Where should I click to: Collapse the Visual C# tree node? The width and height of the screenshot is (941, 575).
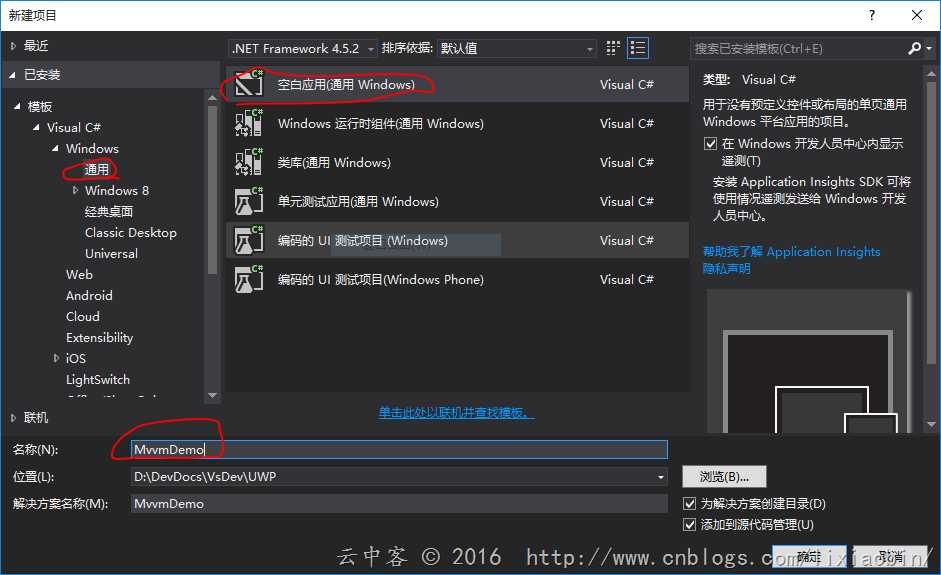[37, 127]
